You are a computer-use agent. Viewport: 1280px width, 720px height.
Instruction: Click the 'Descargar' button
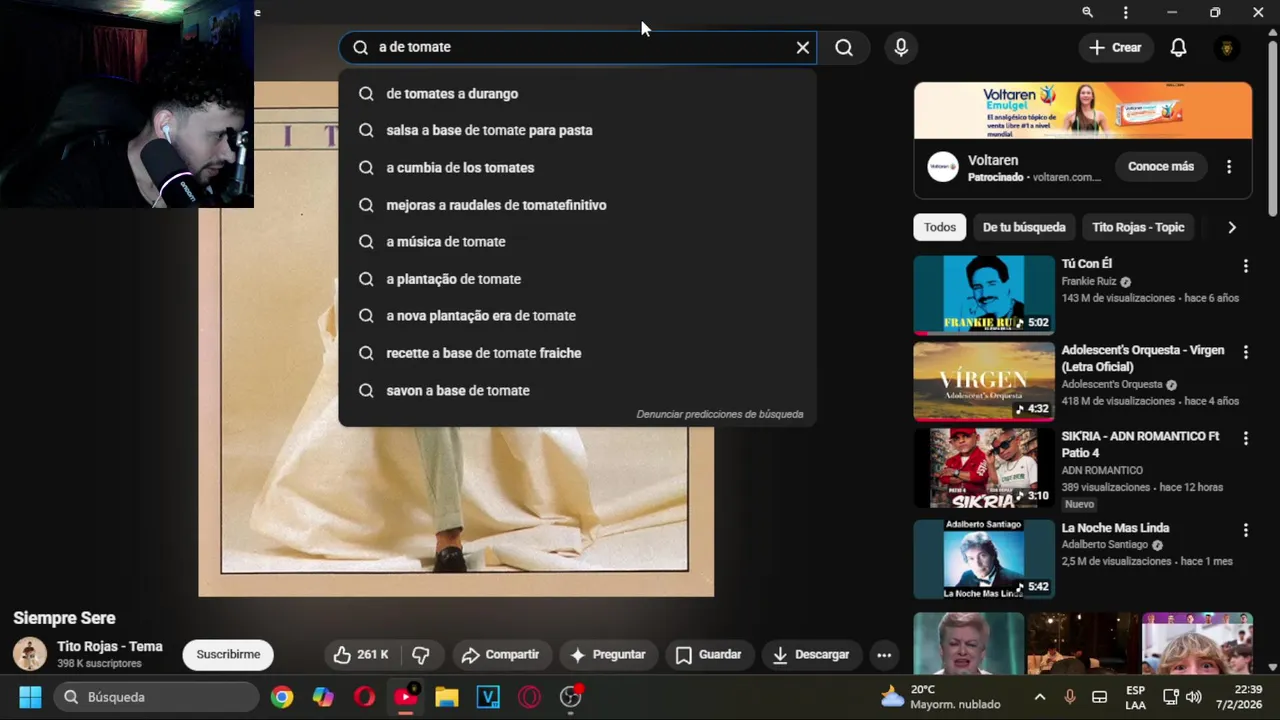811,654
